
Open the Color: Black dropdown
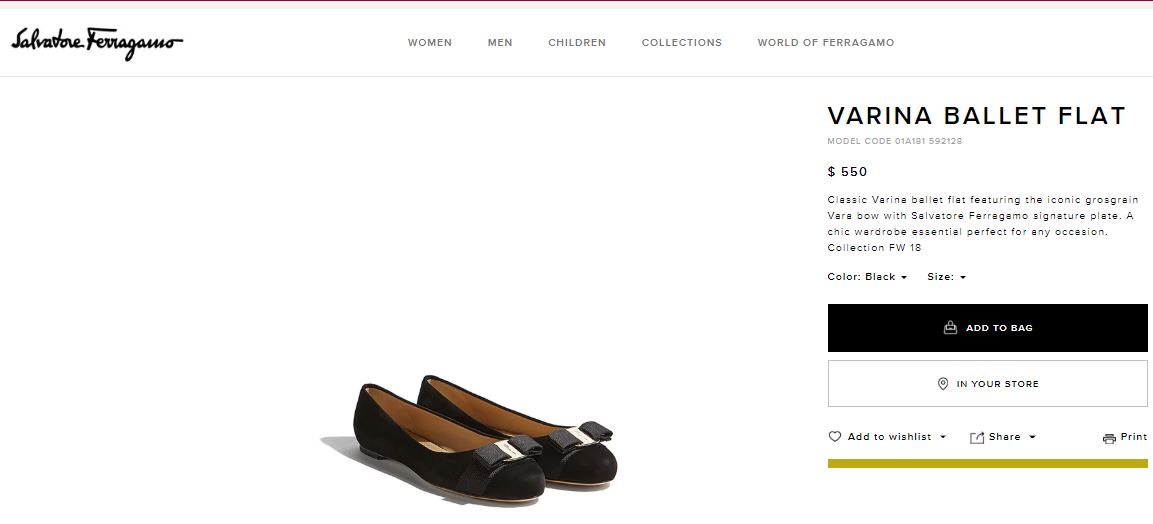pos(867,277)
